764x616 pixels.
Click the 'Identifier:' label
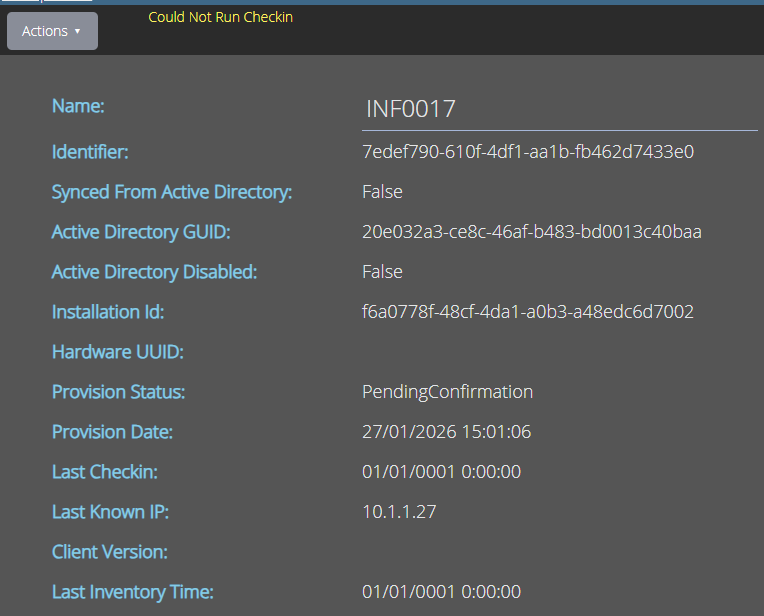(x=90, y=152)
